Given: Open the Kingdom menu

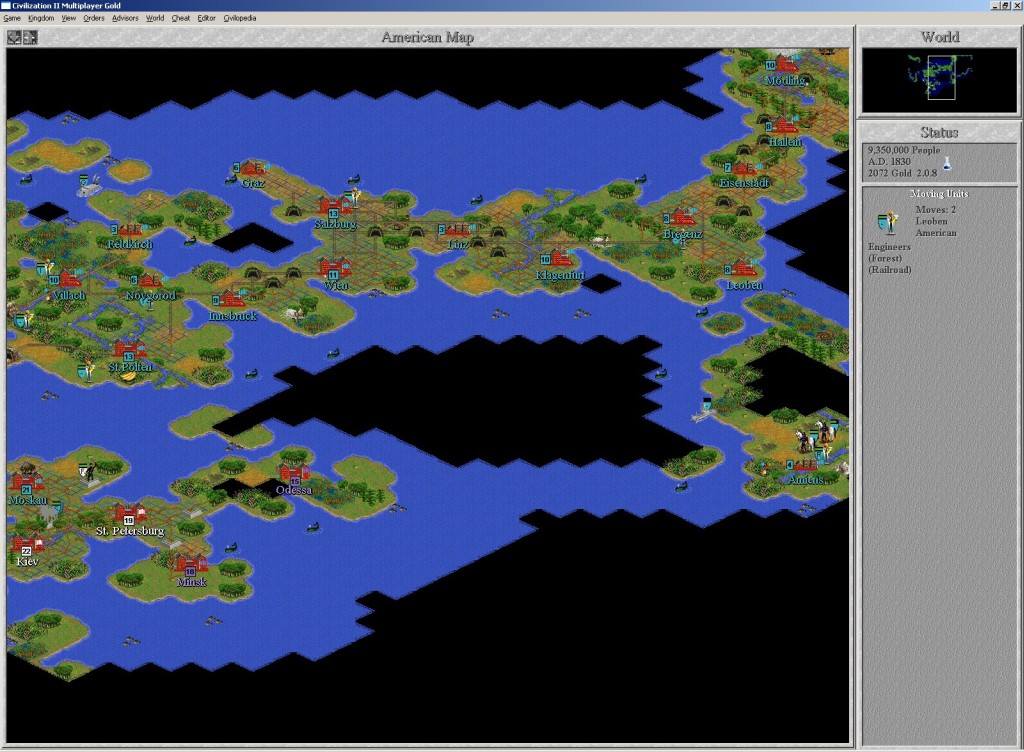Looking at the screenshot, I should 40,18.
